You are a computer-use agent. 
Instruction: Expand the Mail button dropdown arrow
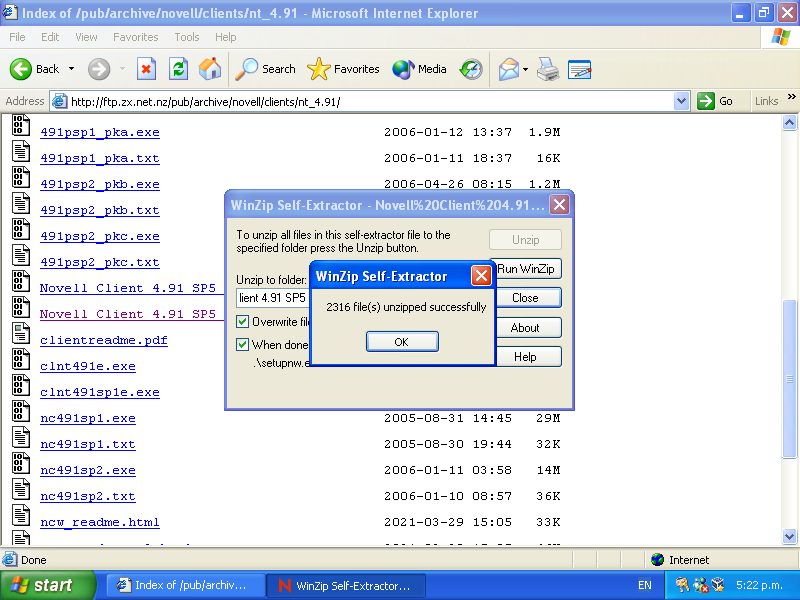(x=526, y=69)
